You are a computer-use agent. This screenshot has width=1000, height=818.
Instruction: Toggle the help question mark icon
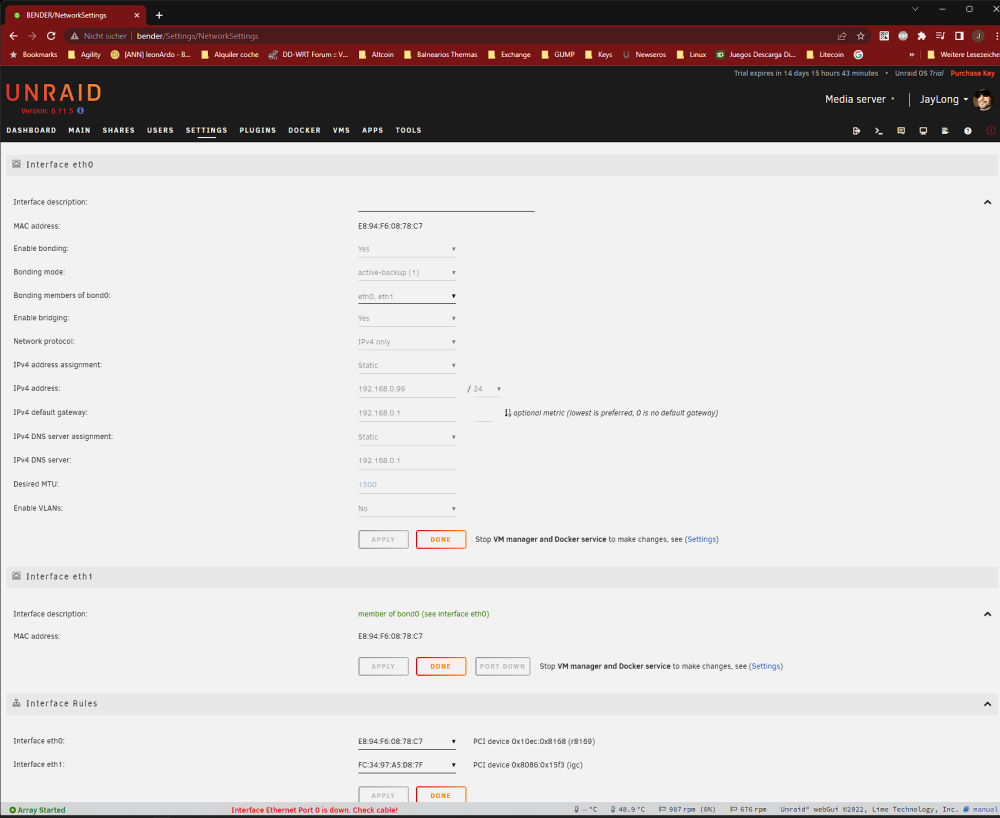click(967, 131)
